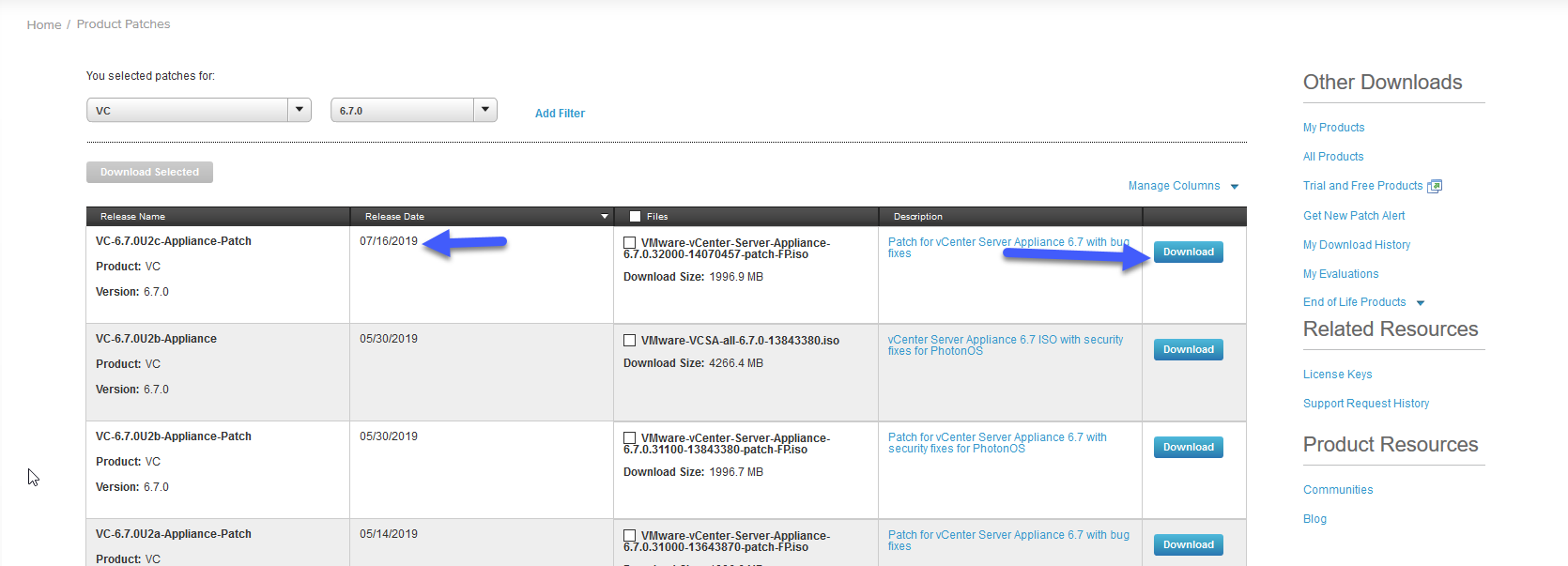Open the Get New Patch Alert link
Viewport: 1568px width, 566px height.
1354,216
